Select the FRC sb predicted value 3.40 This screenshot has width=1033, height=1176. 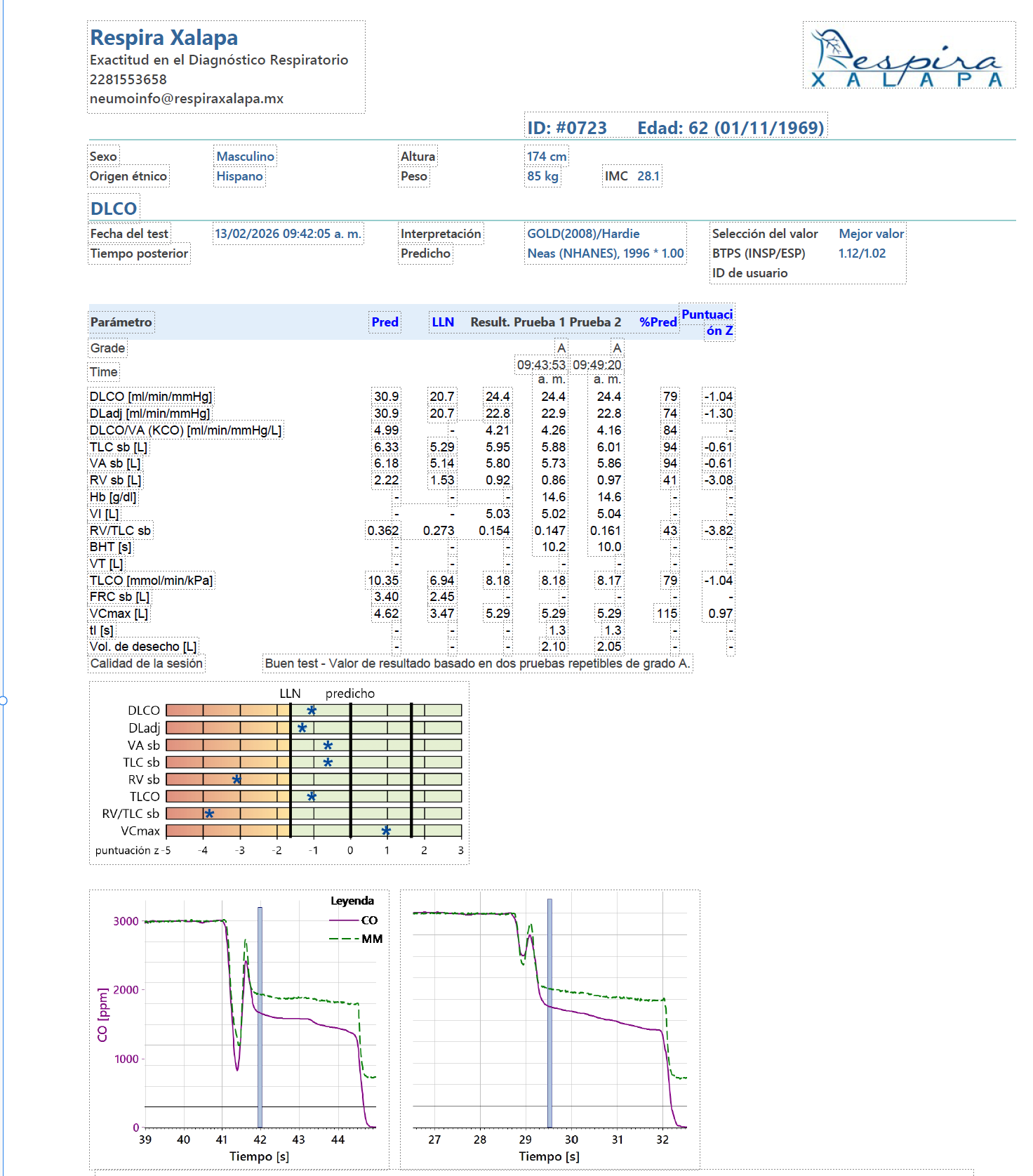387,597
